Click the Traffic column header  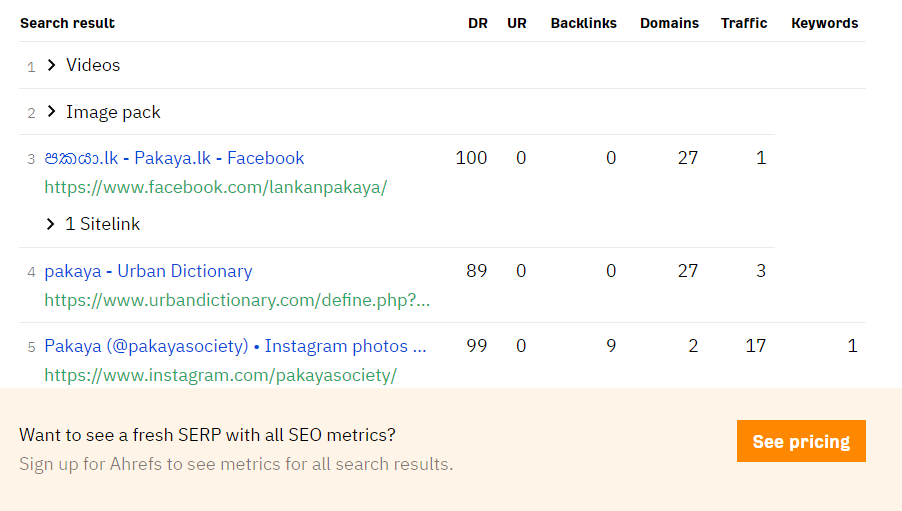click(744, 23)
